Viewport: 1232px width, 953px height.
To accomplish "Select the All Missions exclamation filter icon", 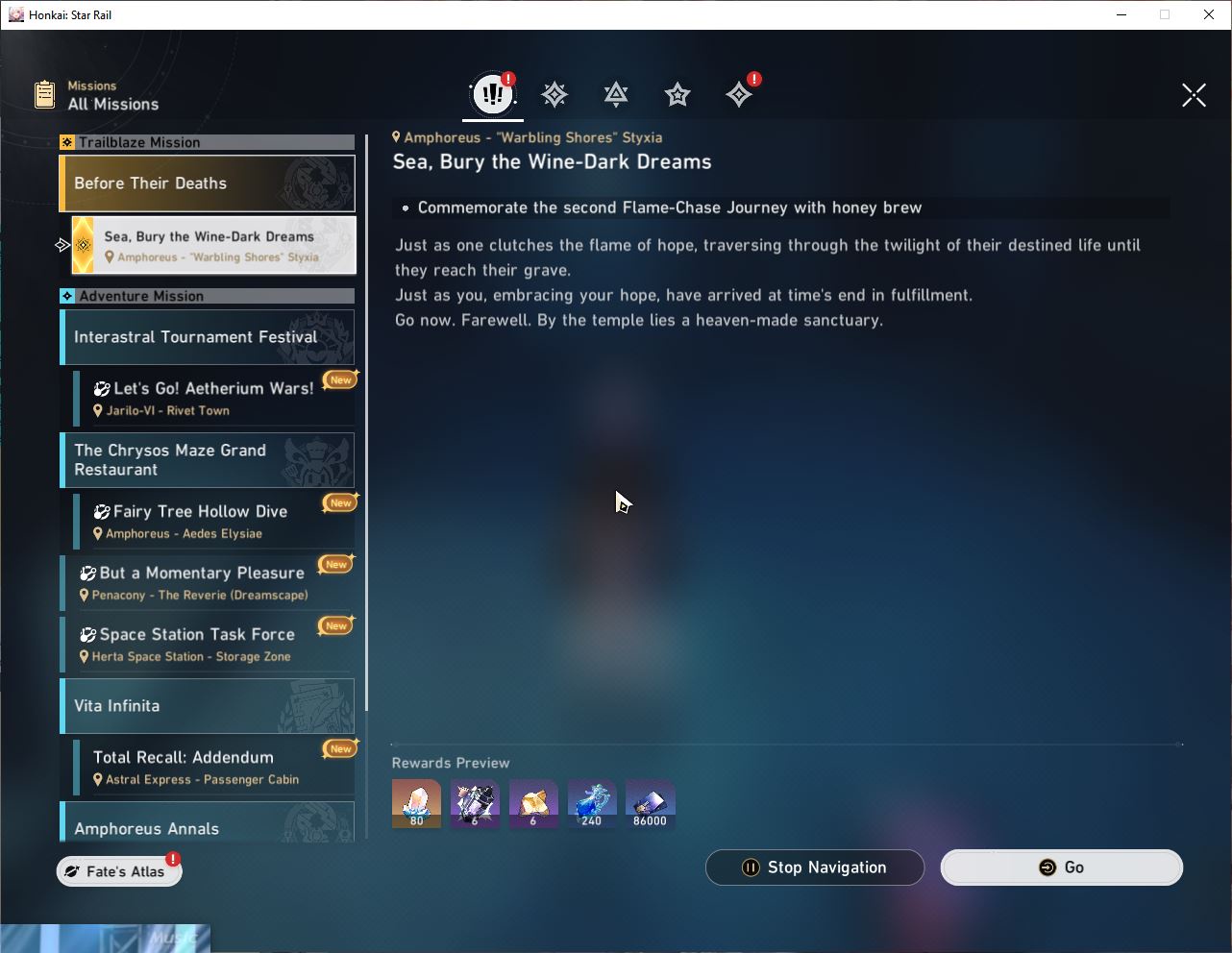I will click(493, 94).
